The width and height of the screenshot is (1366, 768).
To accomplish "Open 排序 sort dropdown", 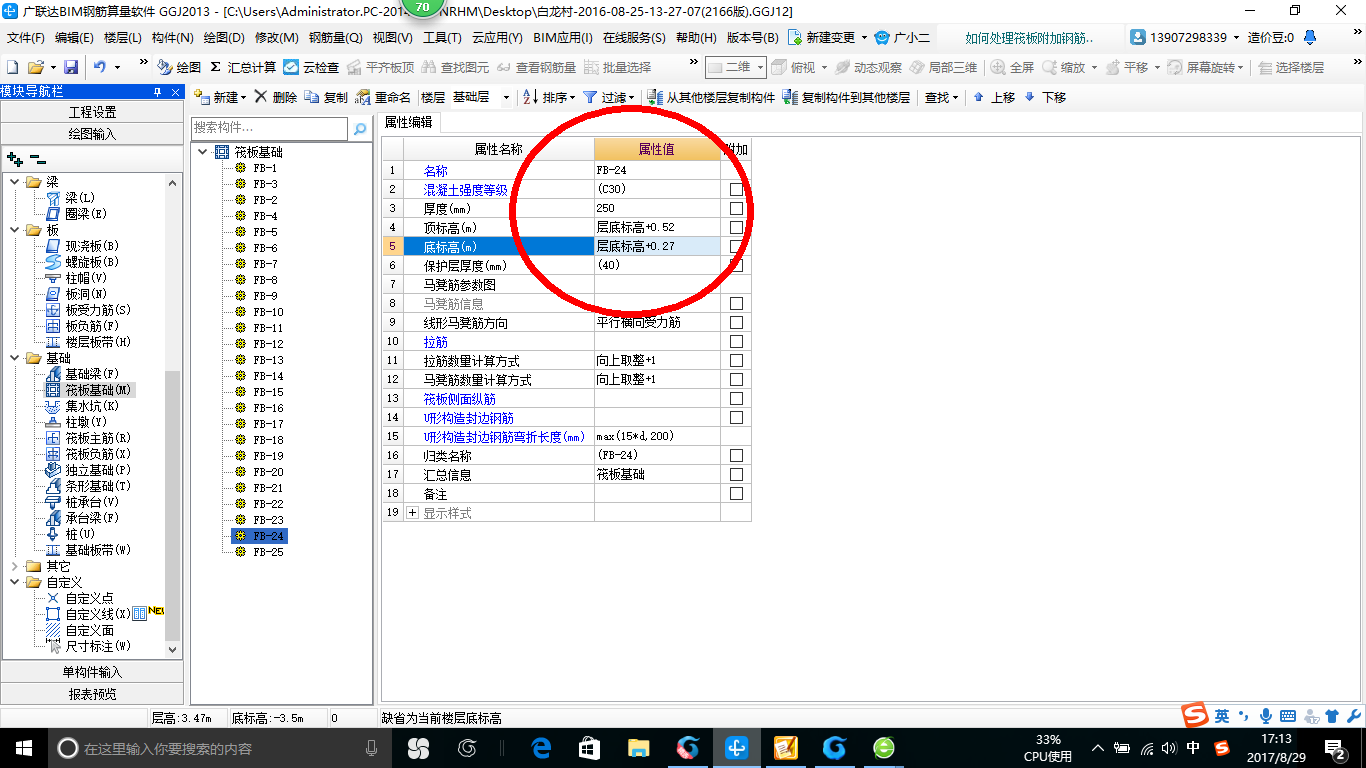I will (x=550, y=97).
